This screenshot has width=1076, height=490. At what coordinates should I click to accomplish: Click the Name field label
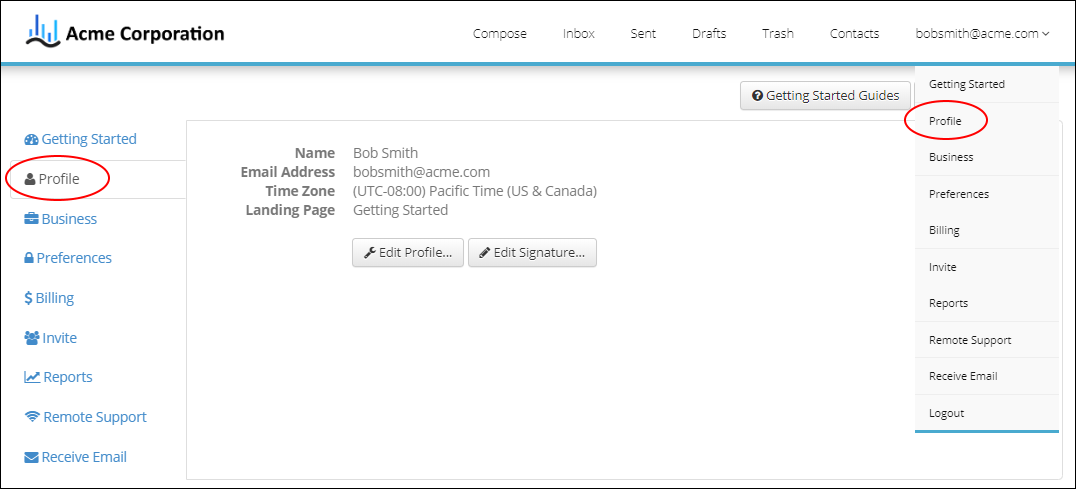(x=315, y=153)
